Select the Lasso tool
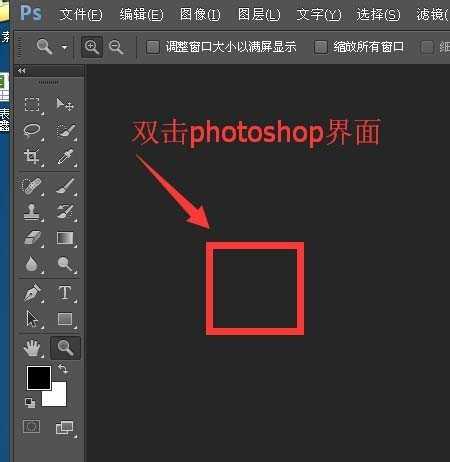450x462 pixels. pyautogui.click(x=32, y=131)
